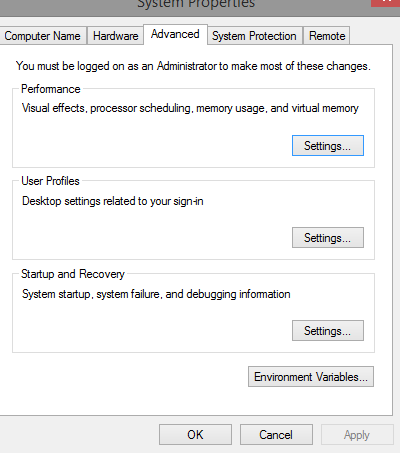
Task: Click the greyed-out Apply button
Action: coord(357,435)
